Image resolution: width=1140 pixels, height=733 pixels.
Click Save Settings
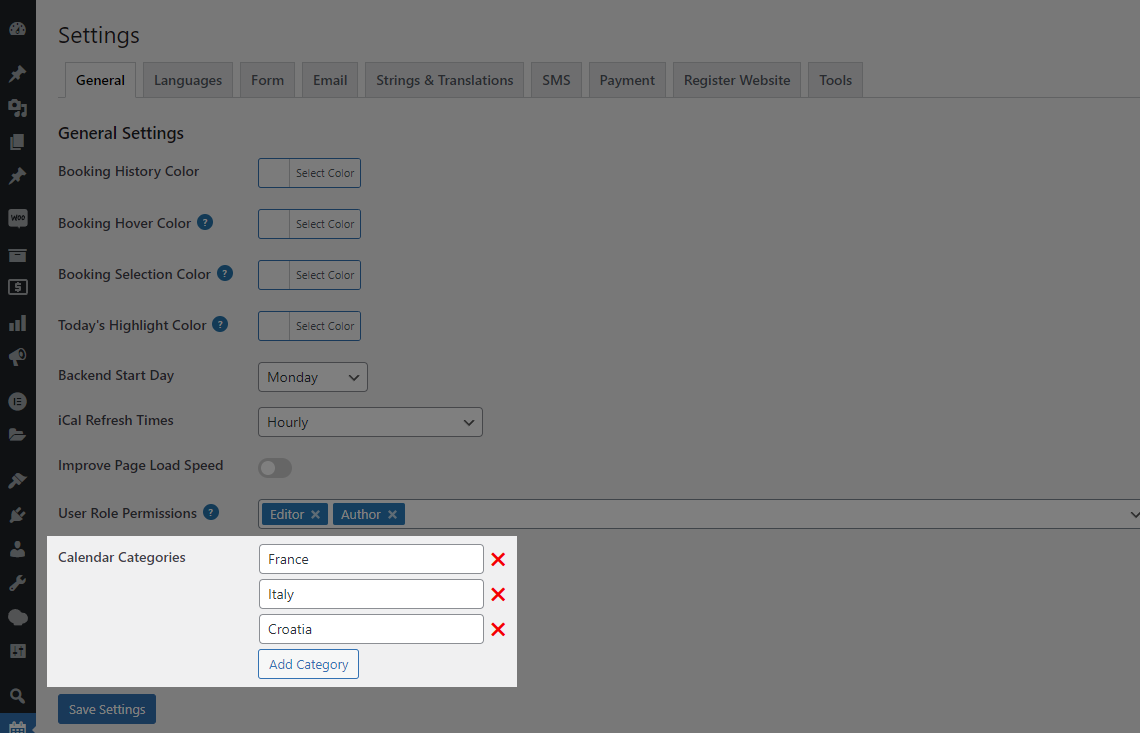[106, 708]
